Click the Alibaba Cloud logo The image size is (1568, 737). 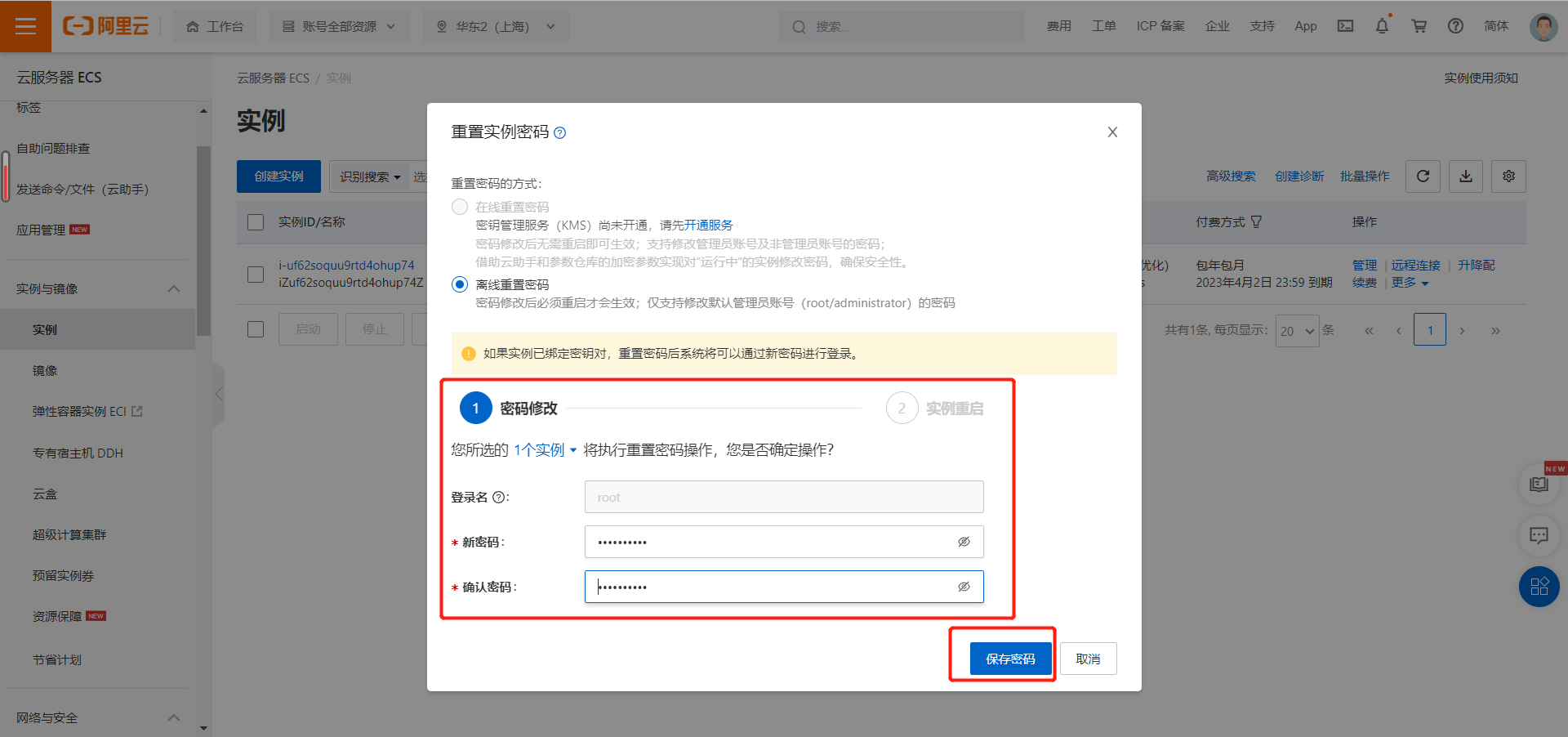[x=105, y=26]
